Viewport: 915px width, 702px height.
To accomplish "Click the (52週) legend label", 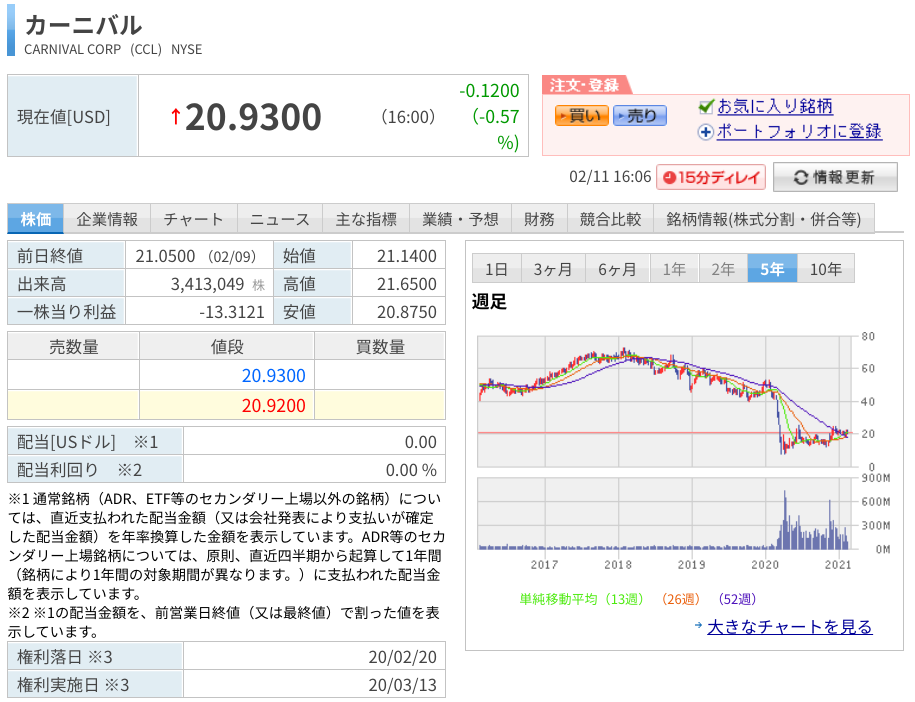I will [737, 599].
